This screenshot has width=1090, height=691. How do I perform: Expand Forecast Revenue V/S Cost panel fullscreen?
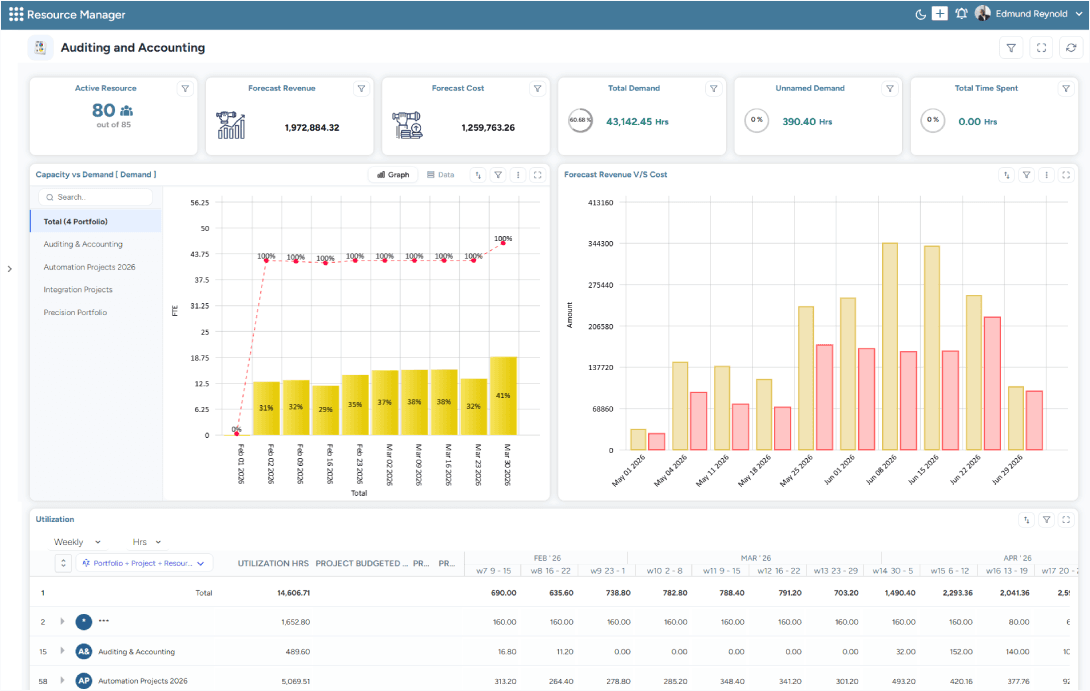[x=1066, y=175]
